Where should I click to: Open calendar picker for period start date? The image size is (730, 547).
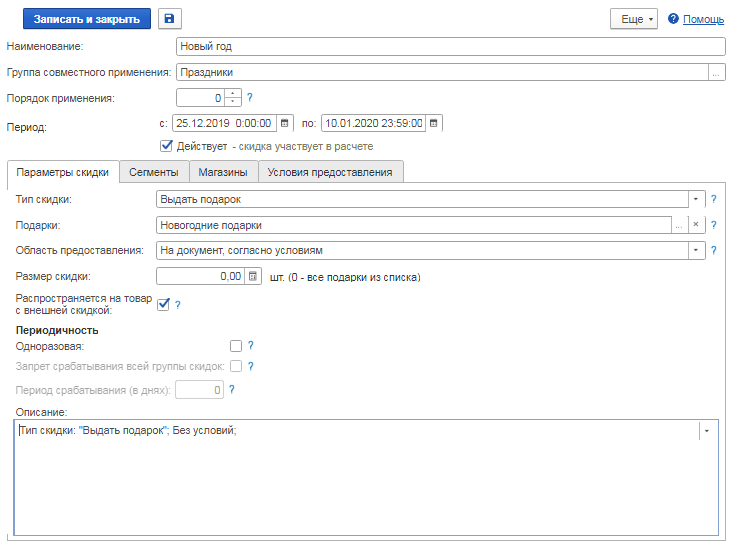click(284, 123)
